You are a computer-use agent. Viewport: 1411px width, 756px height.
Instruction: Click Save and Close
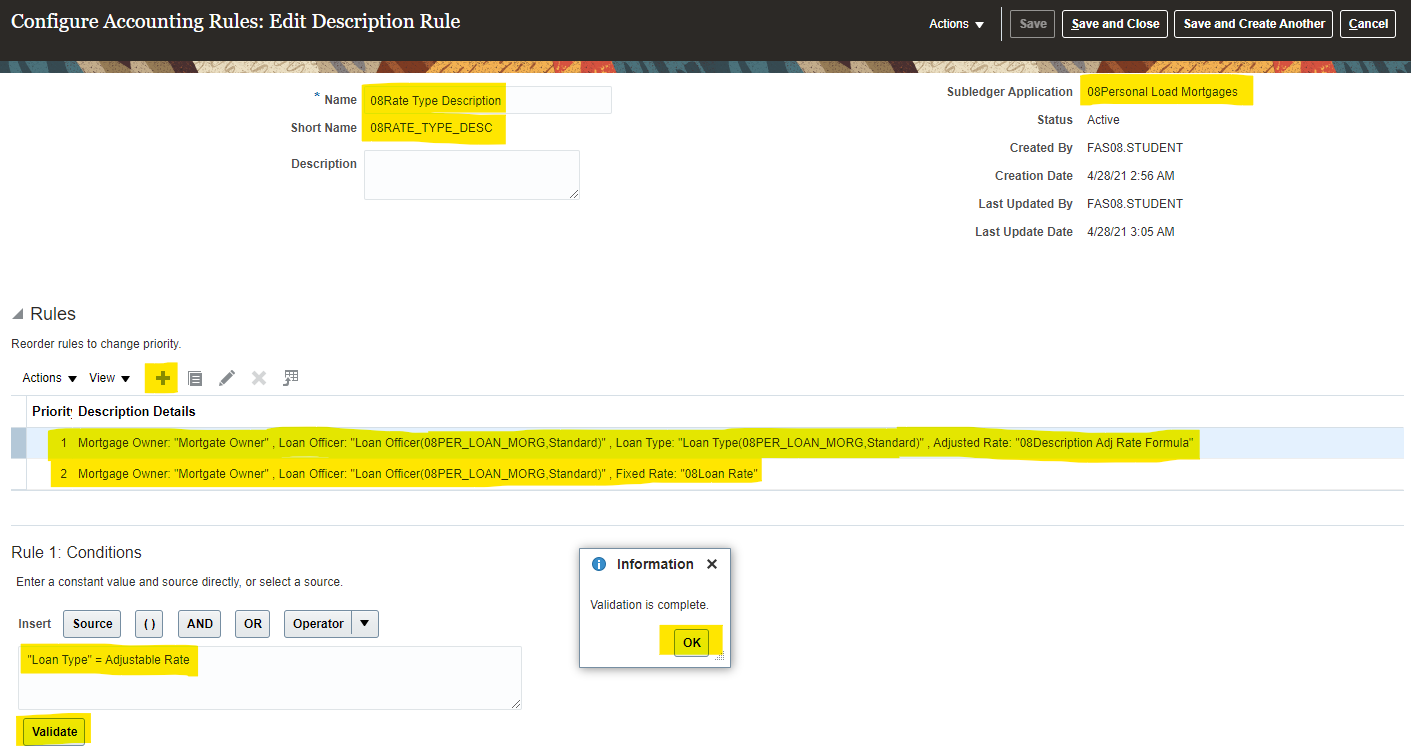[1115, 24]
